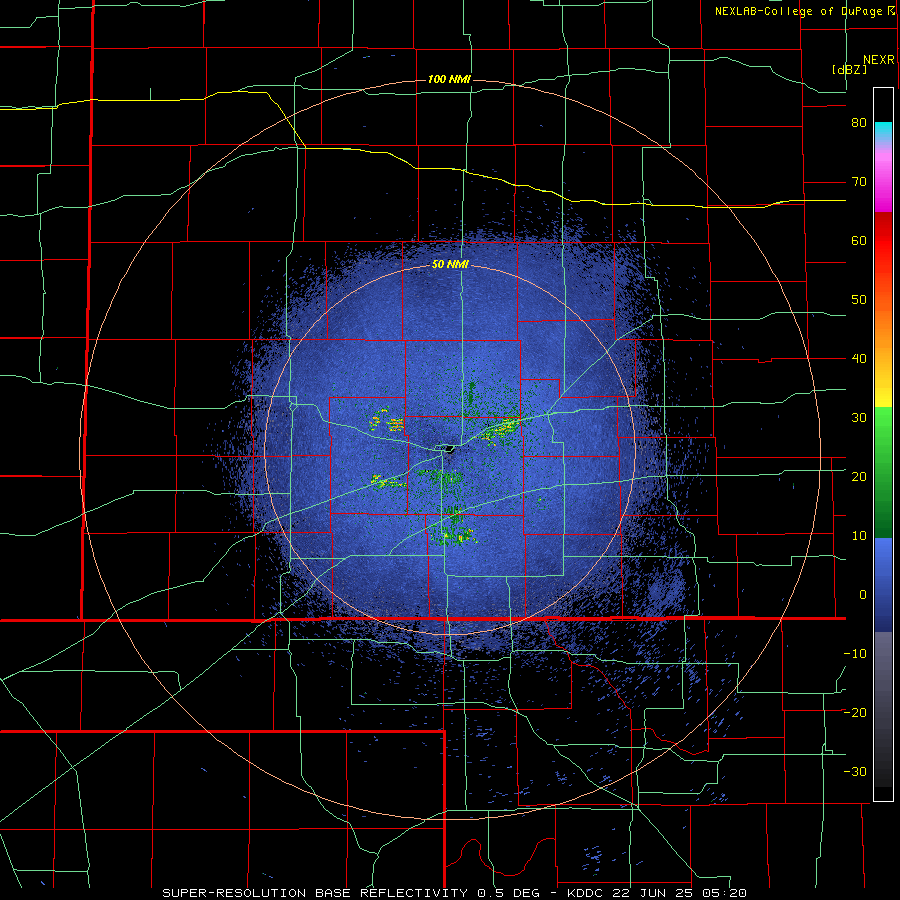Image resolution: width=900 pixels, height=900 pixels.
Task: Pick the blue segment of the reflectivity color bar
Action: tap(883, 584)
